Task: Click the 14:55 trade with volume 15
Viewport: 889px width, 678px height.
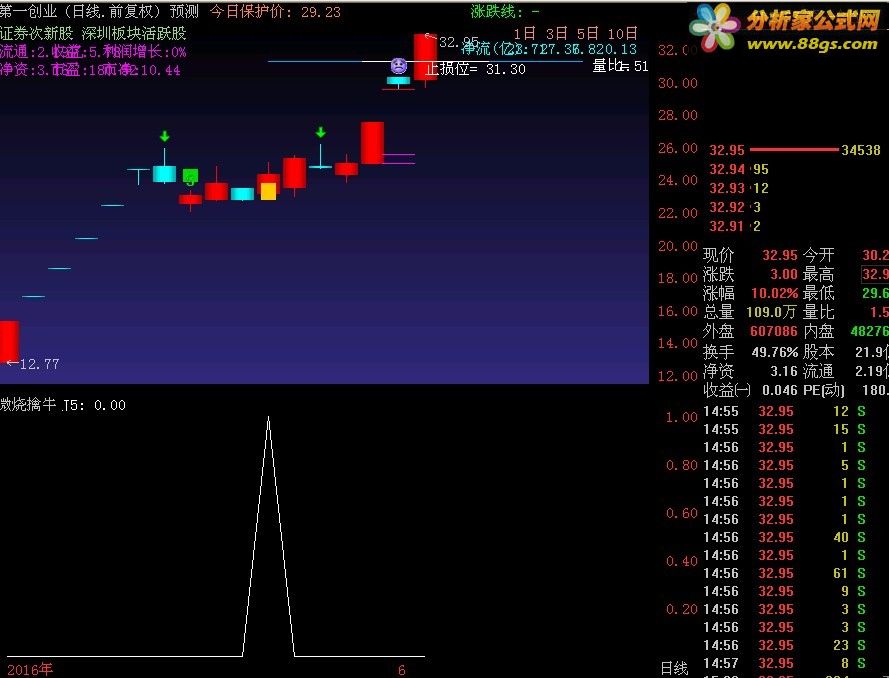Action: pyautogui.click(x=785, y=430)
